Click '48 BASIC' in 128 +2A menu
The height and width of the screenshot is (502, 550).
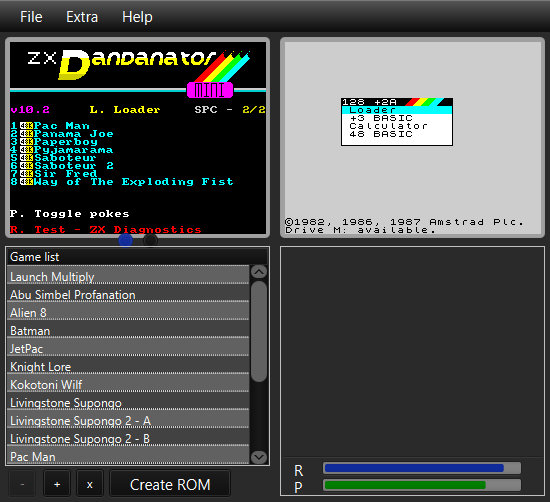pyautogui.click(x=381, y=134)
